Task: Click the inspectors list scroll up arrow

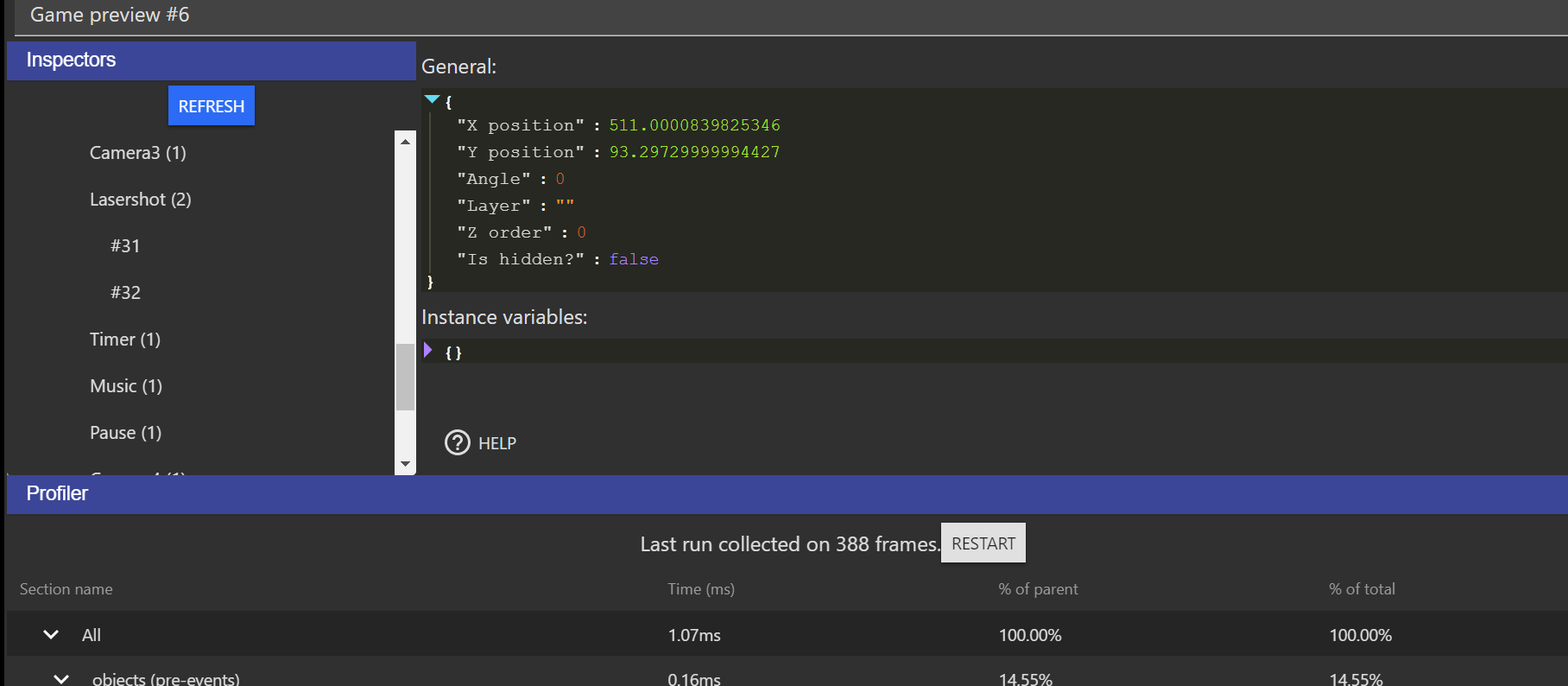Action: click(x=405, y=141)
